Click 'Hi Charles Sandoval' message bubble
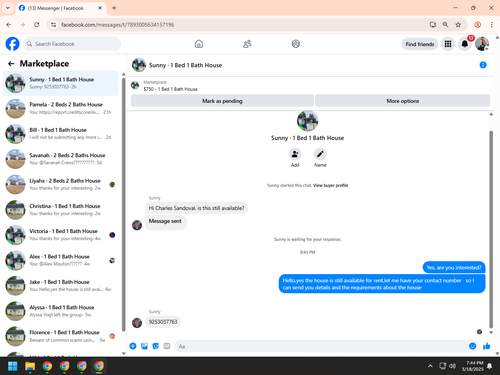The image size is (500, 375). (196, 208)
